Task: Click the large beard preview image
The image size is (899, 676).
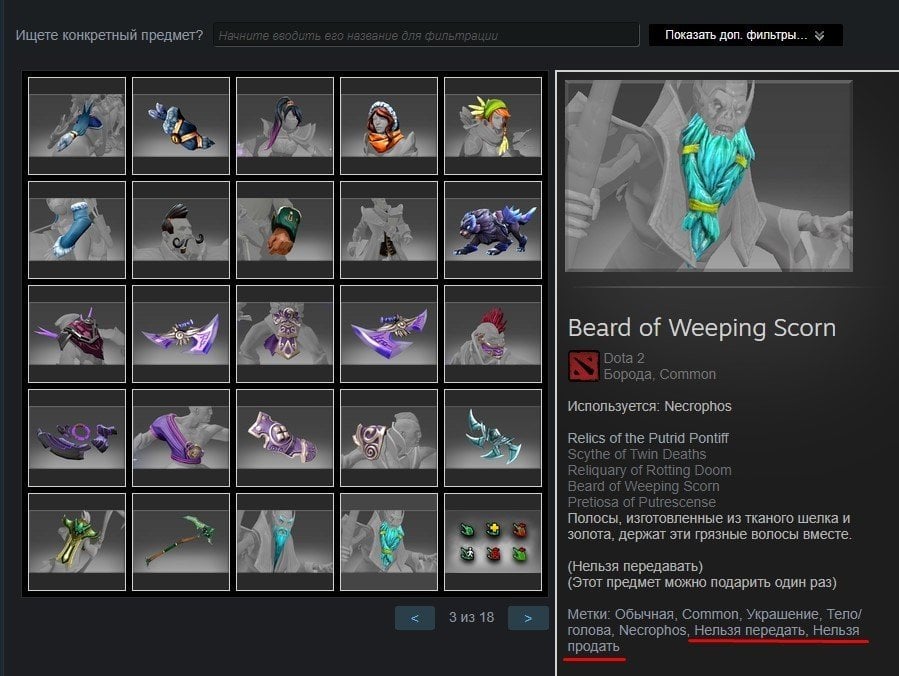Action: pos(709,176)
